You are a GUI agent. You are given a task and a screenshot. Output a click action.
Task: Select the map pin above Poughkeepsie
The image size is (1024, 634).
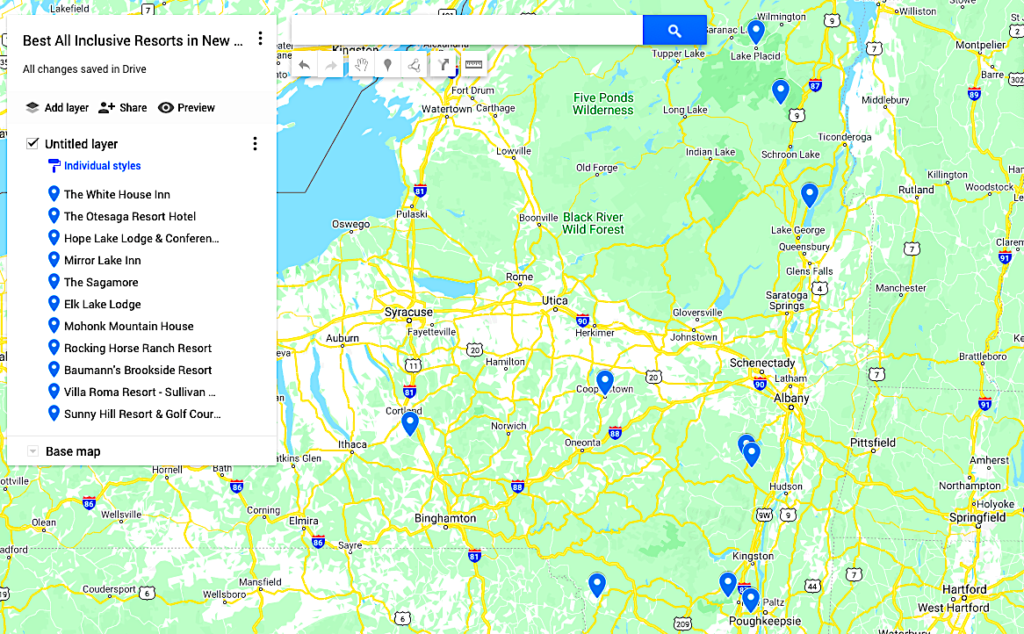(750, 600)
